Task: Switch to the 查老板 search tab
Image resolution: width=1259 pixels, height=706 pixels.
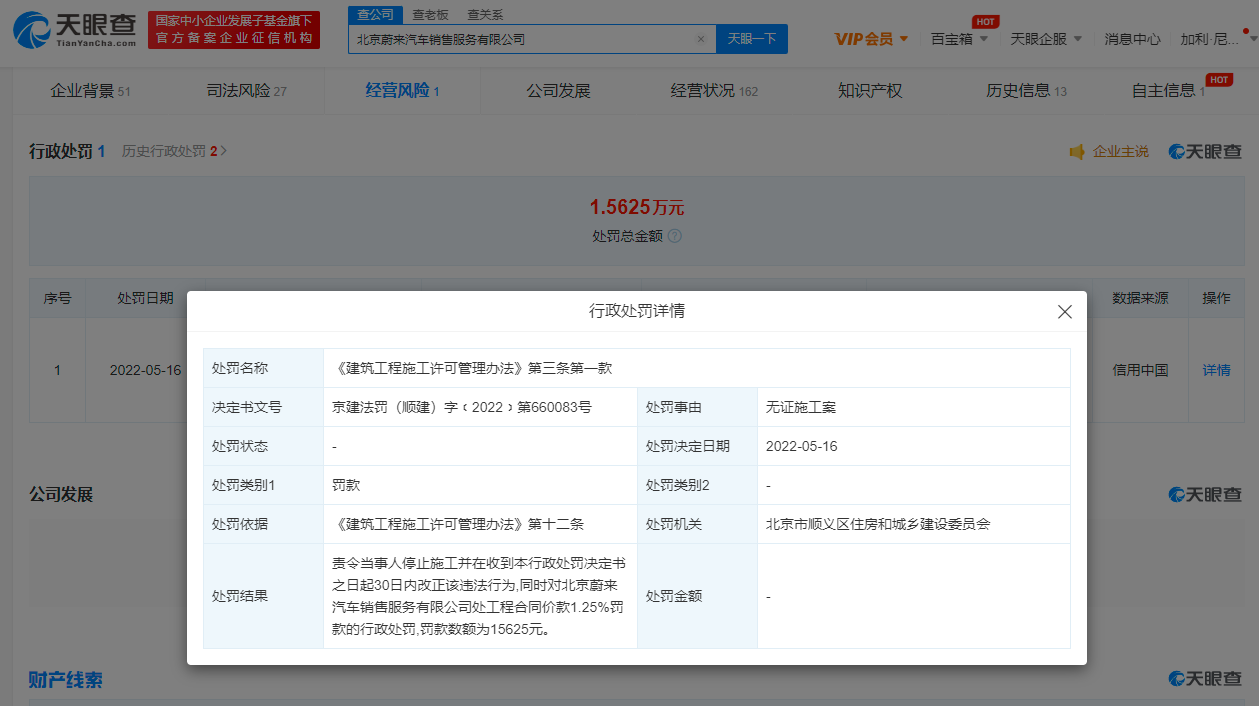Action: click(x=431, y=14)
